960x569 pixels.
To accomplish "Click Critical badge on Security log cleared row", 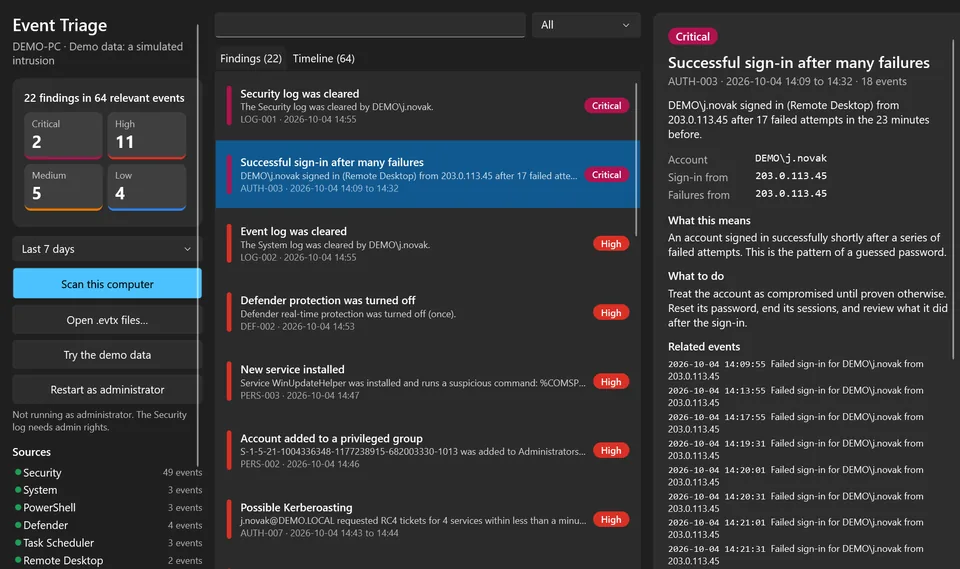I will [x=606, y=105].
